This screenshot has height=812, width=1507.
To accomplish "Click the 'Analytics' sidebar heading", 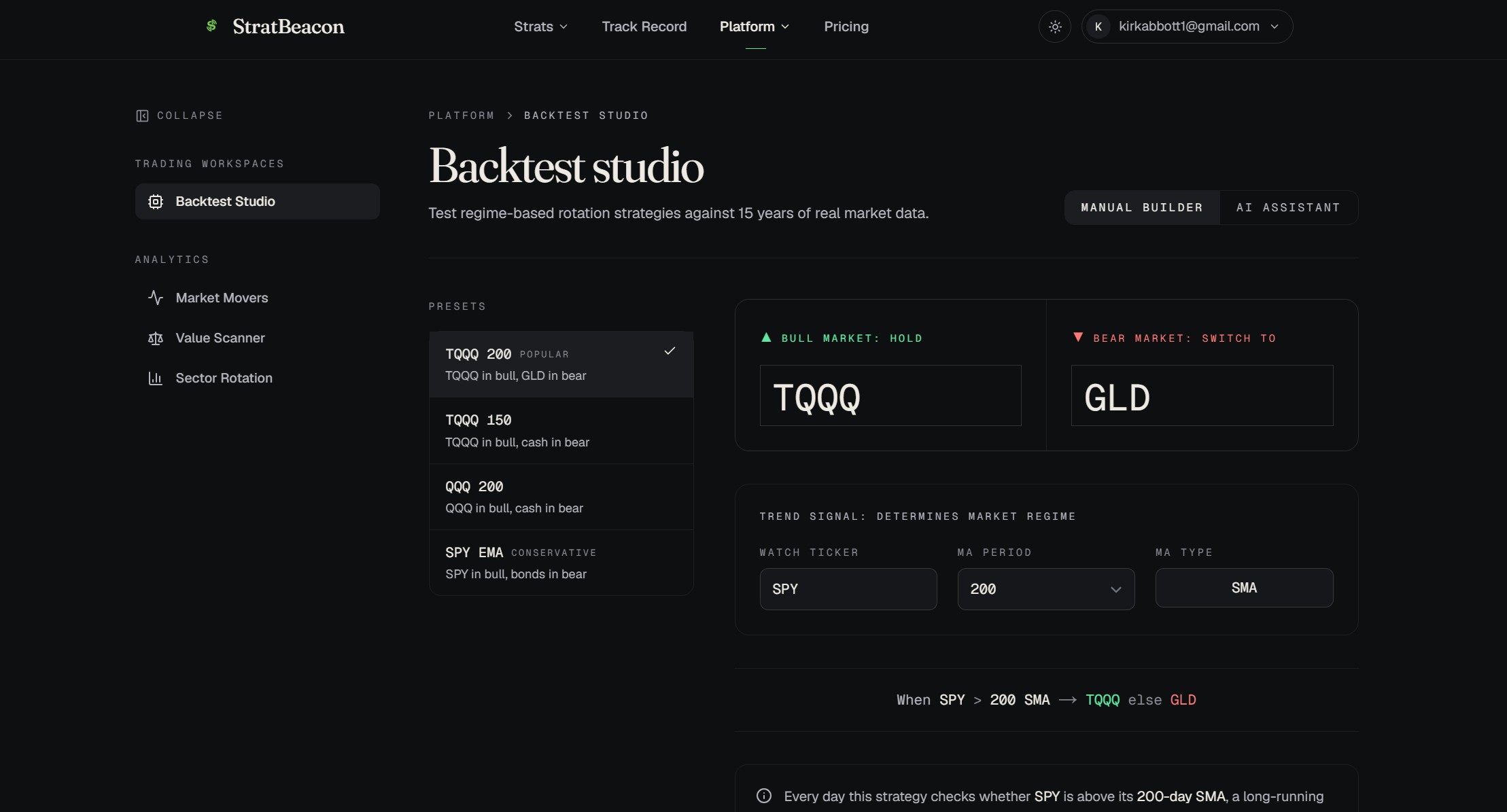I will pos(172,260).
